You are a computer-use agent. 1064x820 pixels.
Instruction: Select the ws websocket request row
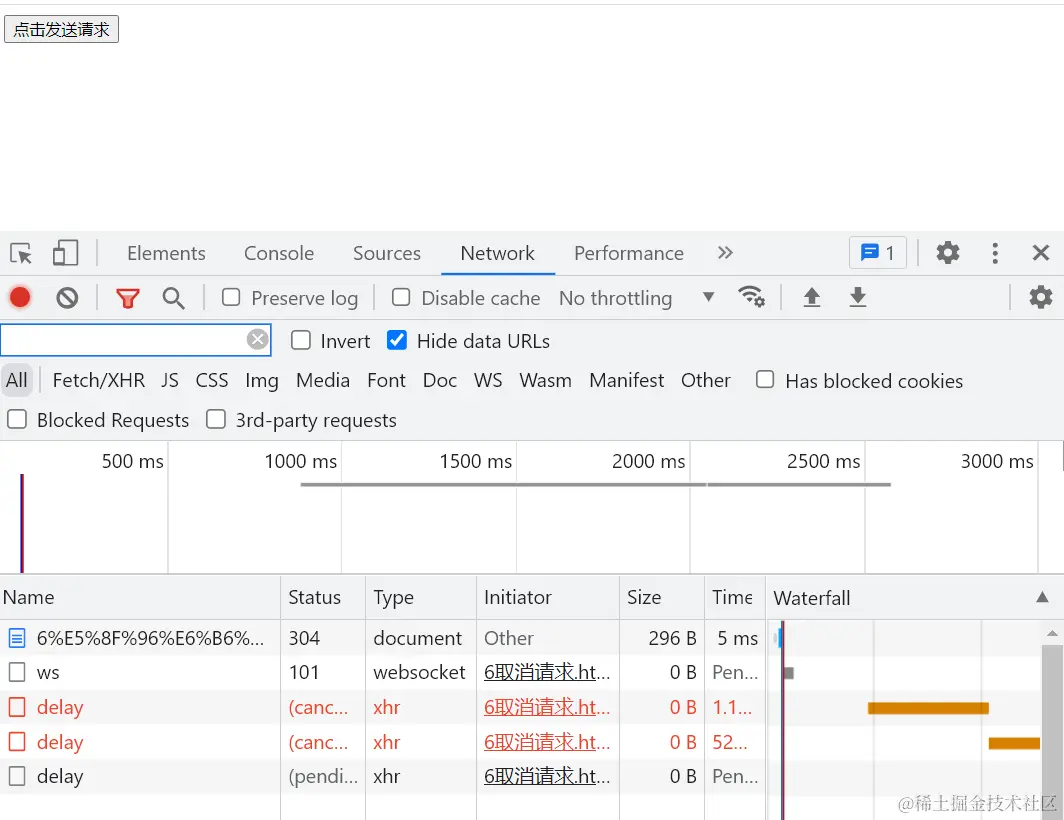click(383, 673)
